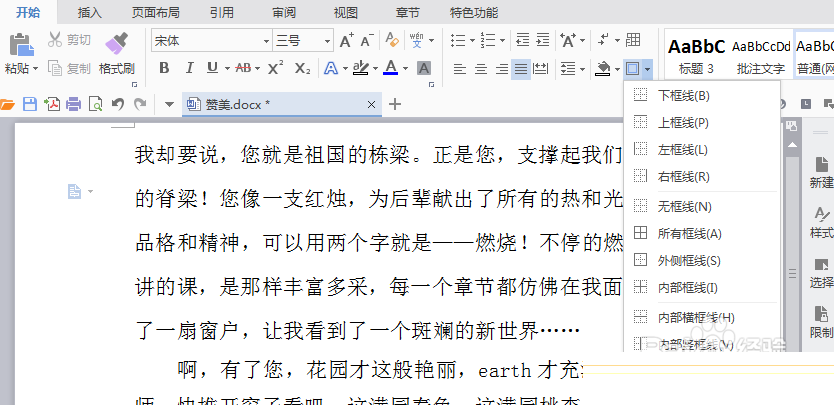Apply paragraph shading paint bucket

603,69
